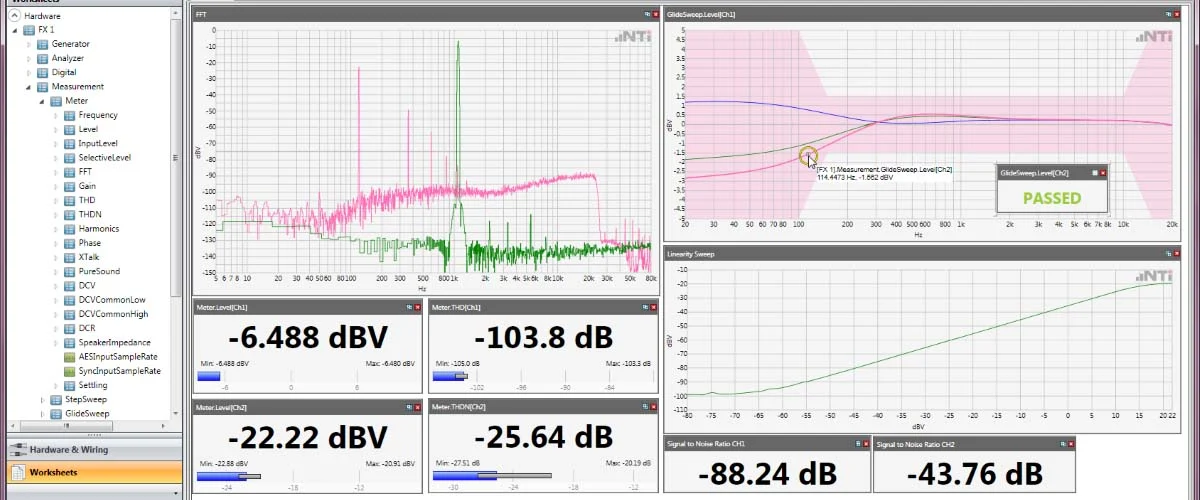1200x500 pixels.
Task: Expand the Analyzer tree node
Action: 28,58
